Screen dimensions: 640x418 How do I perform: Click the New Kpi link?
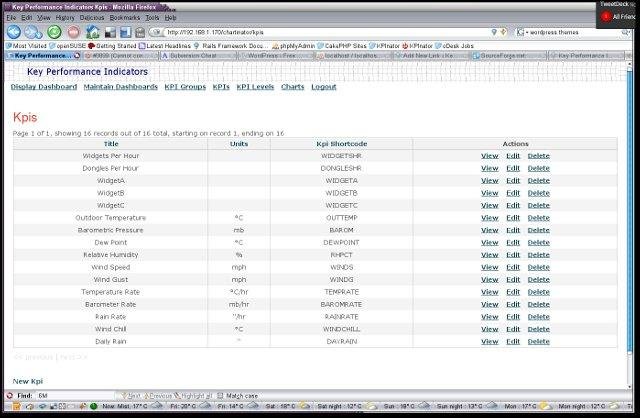[x=28, y=381]
